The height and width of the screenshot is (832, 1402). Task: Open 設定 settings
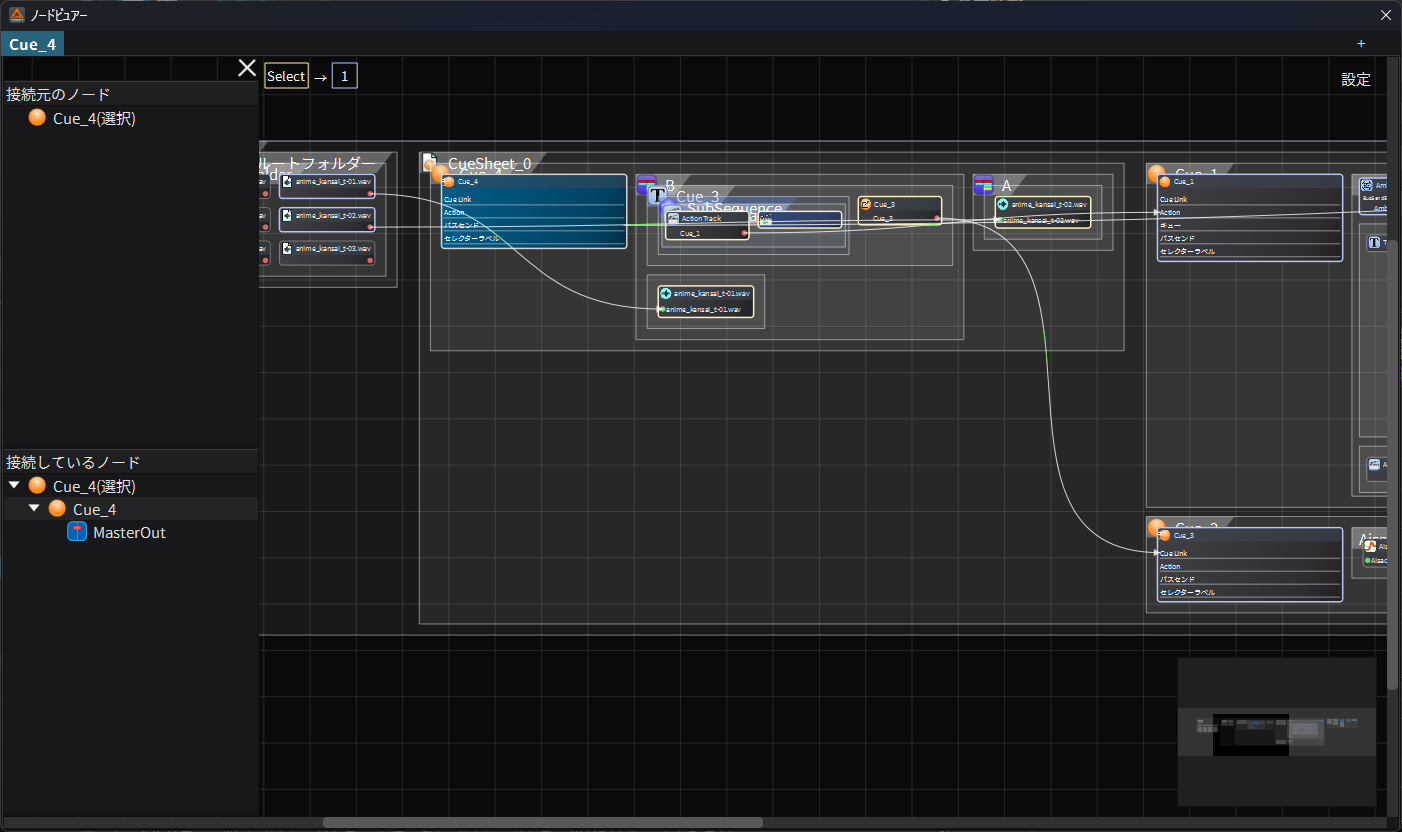(x=1355, y=80)
